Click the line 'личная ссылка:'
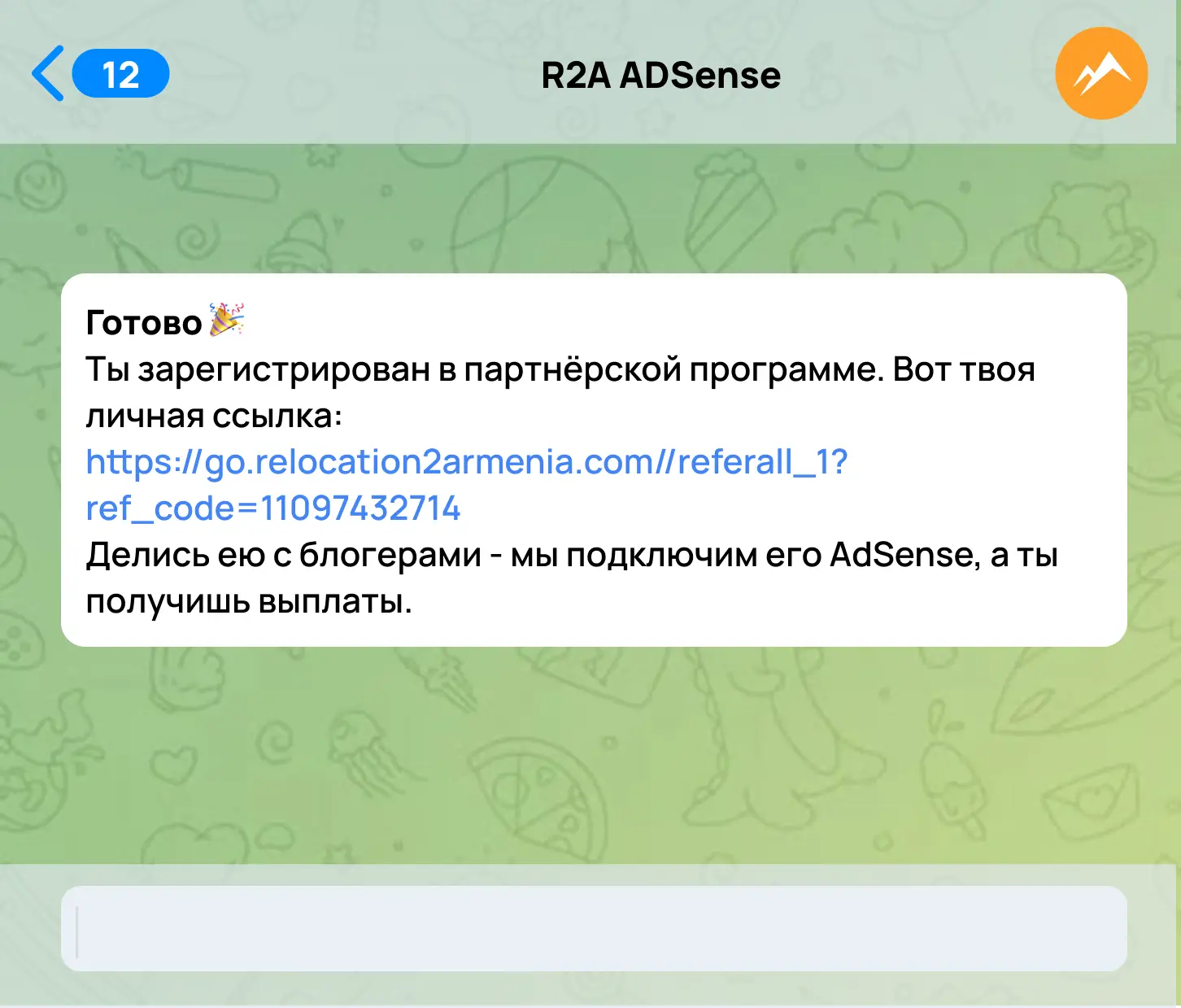 pyautogui.click(x=214, y=416)
